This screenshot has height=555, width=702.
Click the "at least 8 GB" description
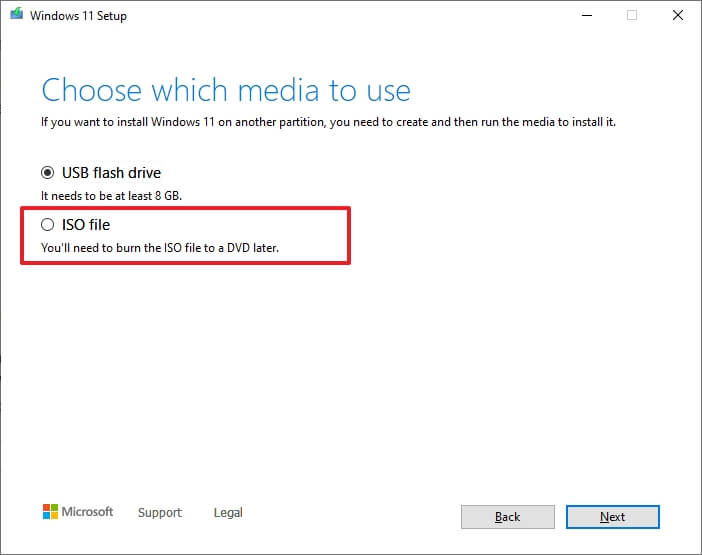pos(110,195)
